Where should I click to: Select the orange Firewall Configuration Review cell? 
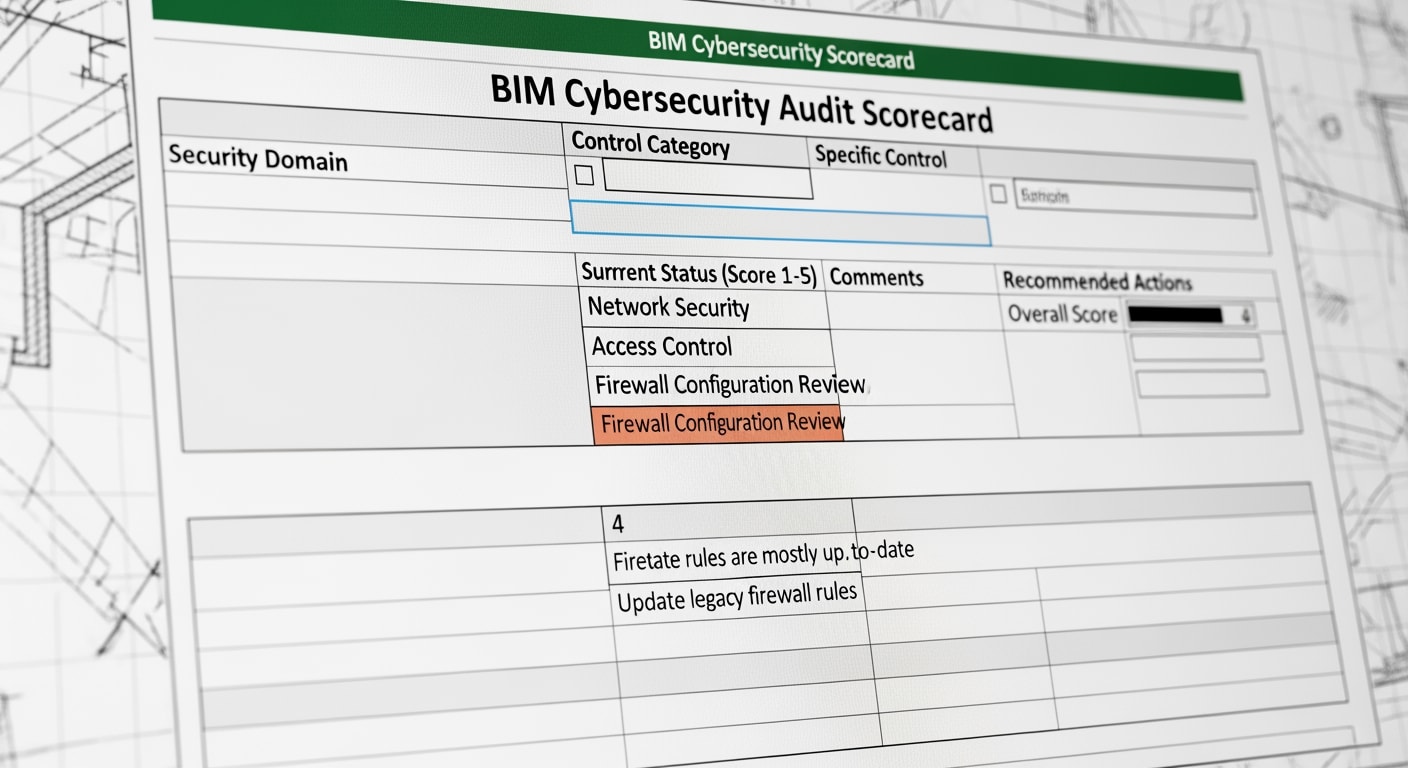click(x=720, y=422)
